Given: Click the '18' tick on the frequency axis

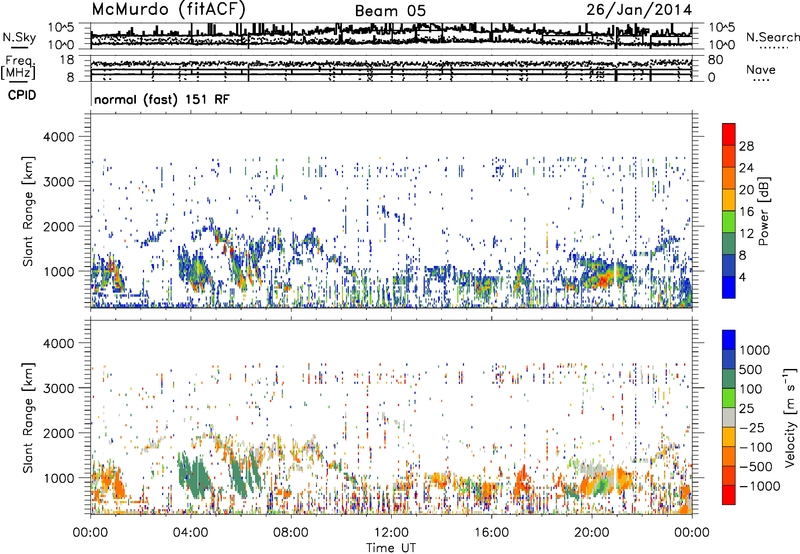Looking at the screenshot, I should (66, 60).
